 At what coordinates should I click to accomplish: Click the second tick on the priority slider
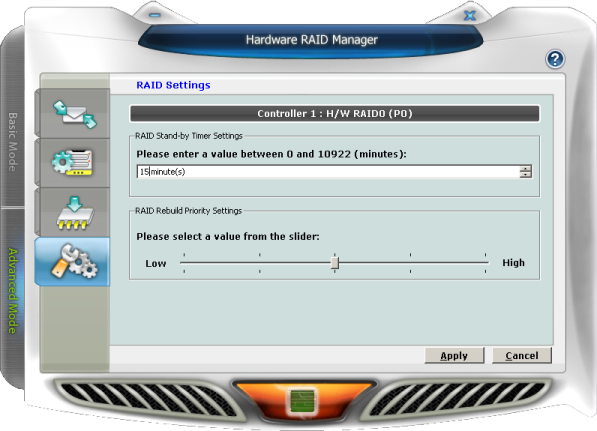click(x=260, y=263)
